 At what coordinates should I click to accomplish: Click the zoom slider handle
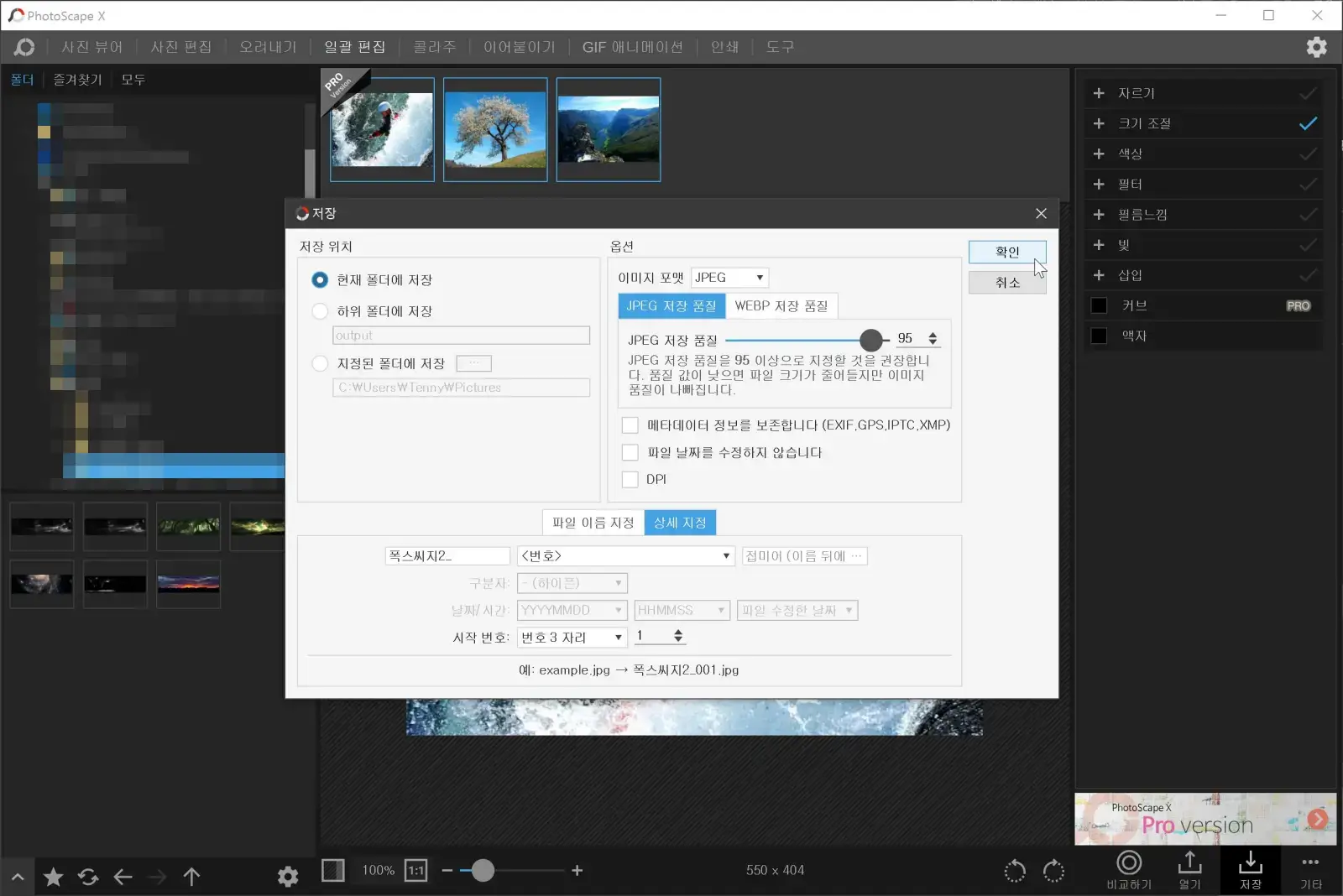(x=483, y=870)
